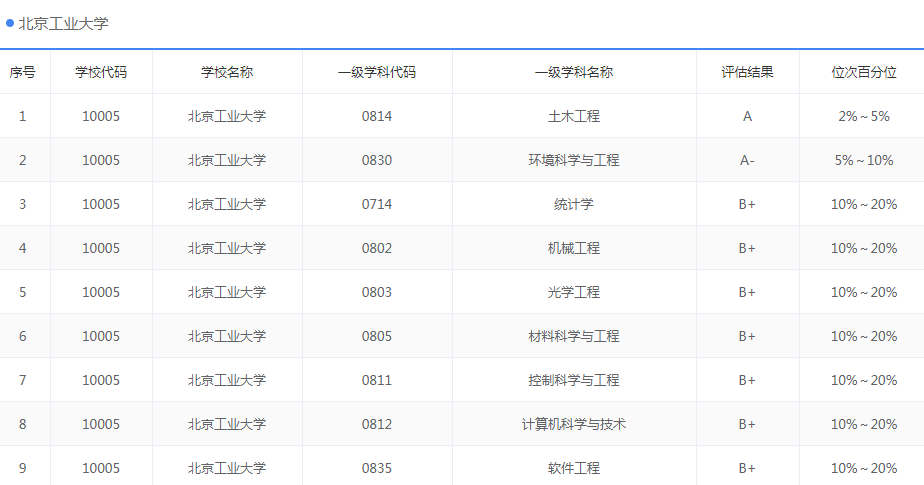Click the 一级学科代码 column header
Screen dimensions: 924x485
click(x=377, y=72)
